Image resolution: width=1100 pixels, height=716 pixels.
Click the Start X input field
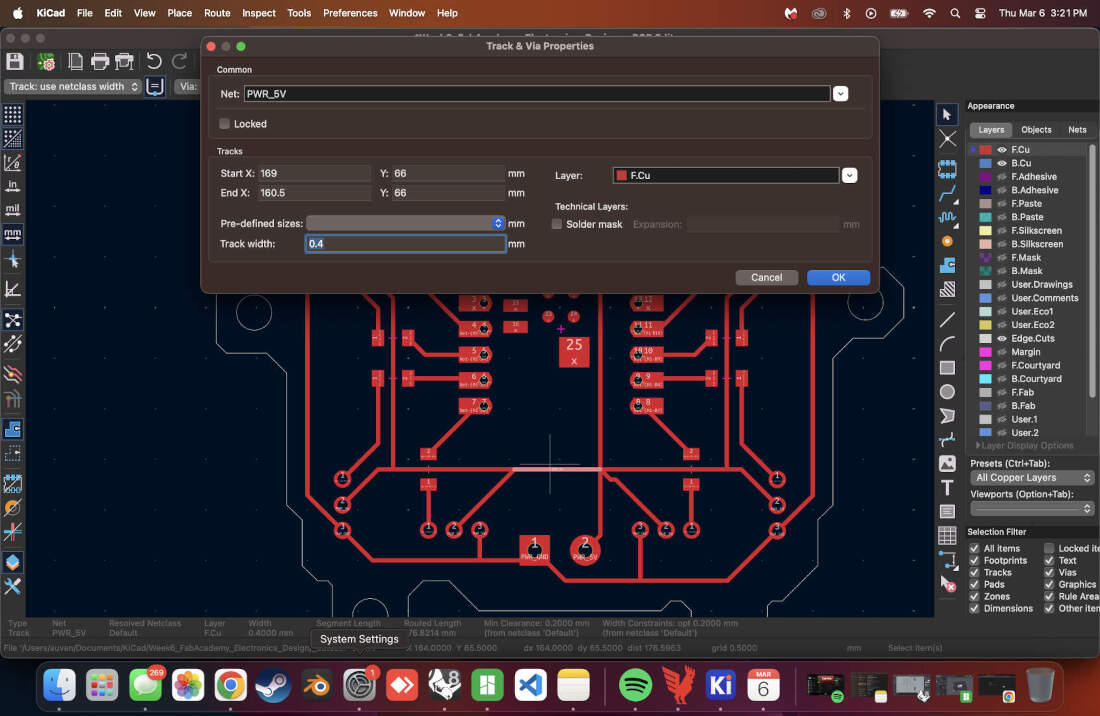click(x=314, y=173)
